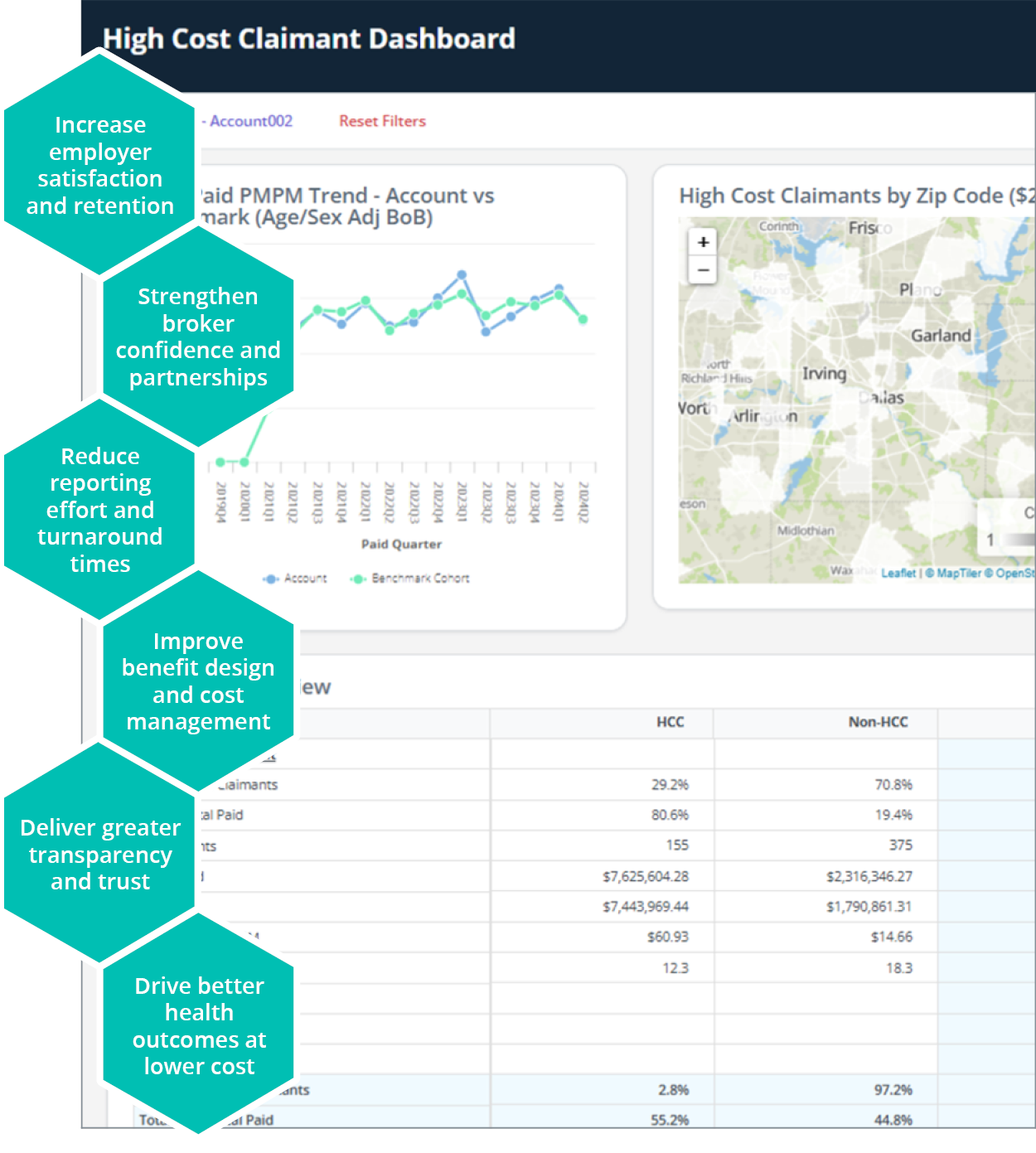The width and height of the screenshot is (1036, 1153).
Task: Click Reset Filters
Action: click(381, 121)
